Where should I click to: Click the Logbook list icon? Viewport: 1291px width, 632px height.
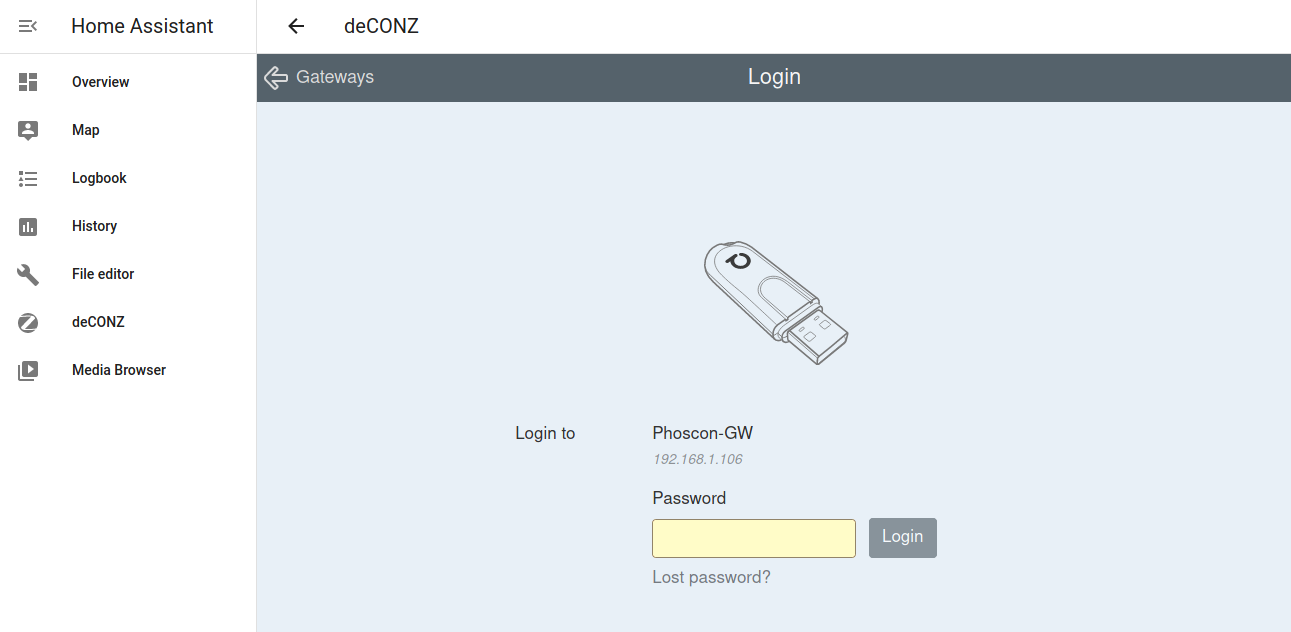pos(28,178)
